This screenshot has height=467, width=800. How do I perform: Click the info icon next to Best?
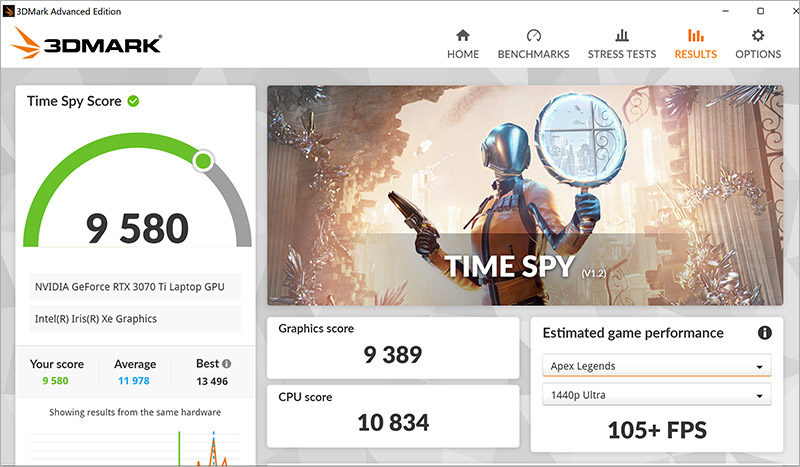click(227, 364)
